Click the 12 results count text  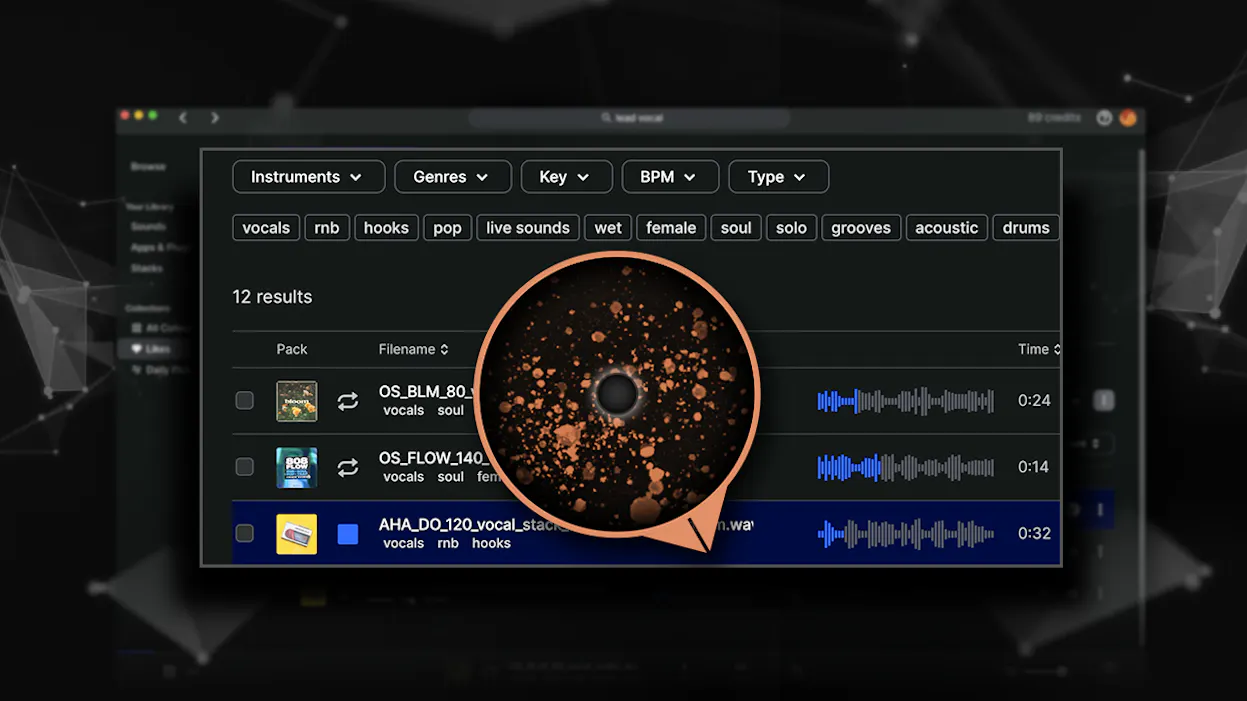pos(272,297)
